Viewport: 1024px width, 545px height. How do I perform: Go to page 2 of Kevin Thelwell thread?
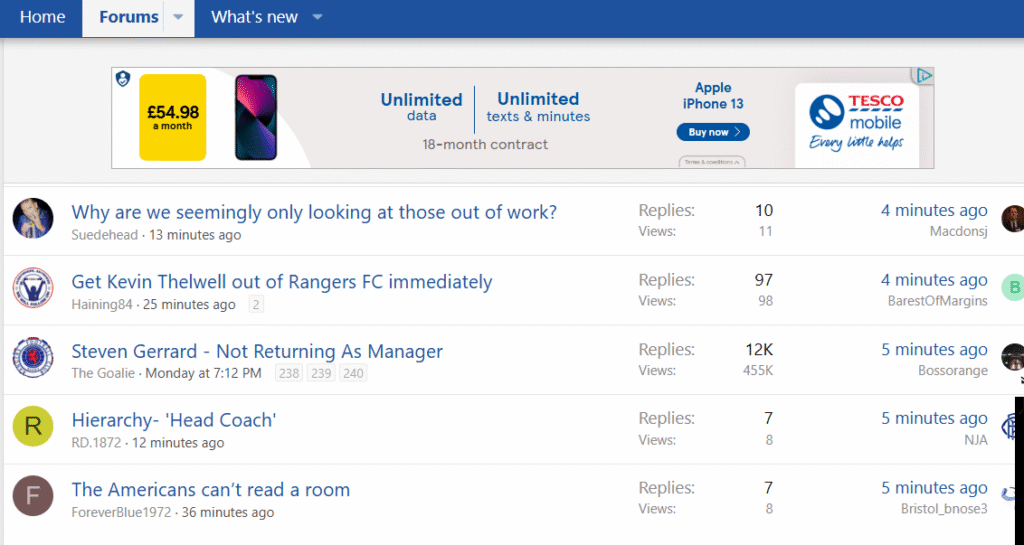(x=256, y=305)
